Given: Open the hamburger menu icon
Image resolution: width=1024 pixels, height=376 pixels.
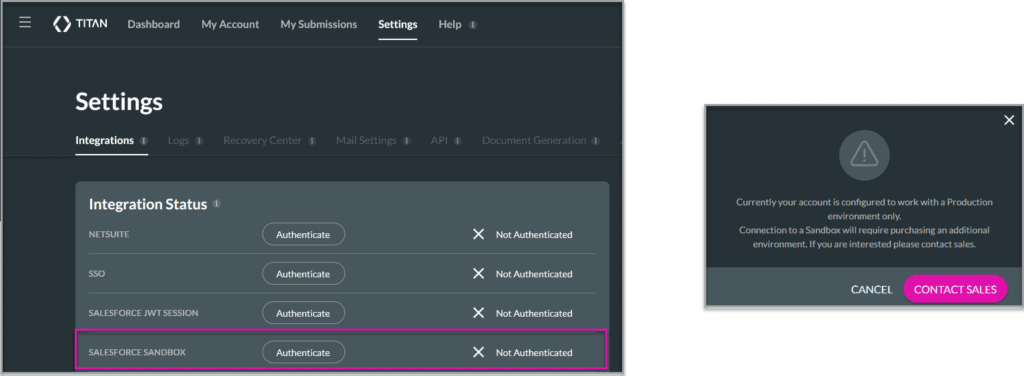Looking at the screenshot, I should coord(25,23).
